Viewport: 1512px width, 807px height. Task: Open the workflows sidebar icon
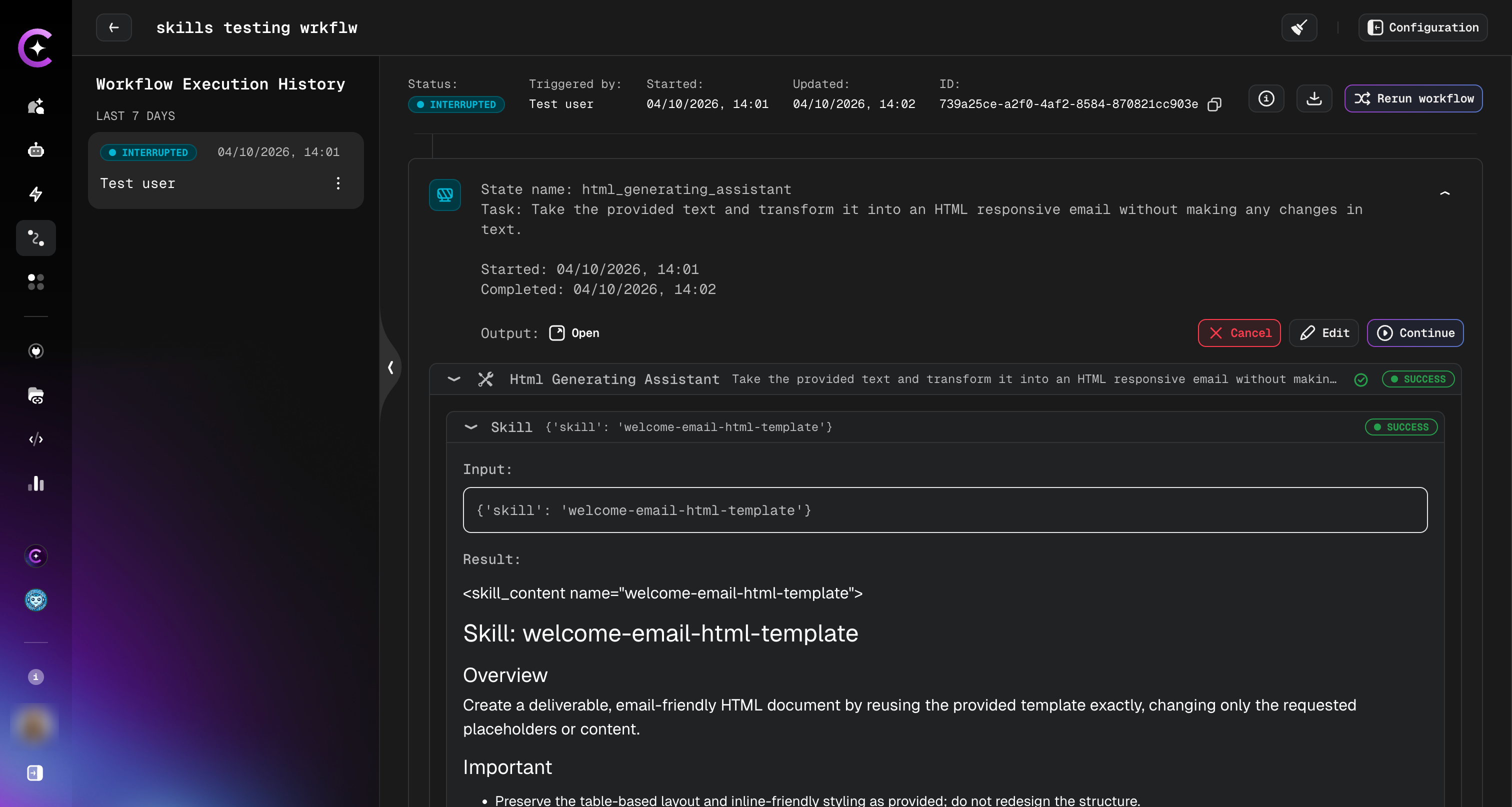(36, 237)
